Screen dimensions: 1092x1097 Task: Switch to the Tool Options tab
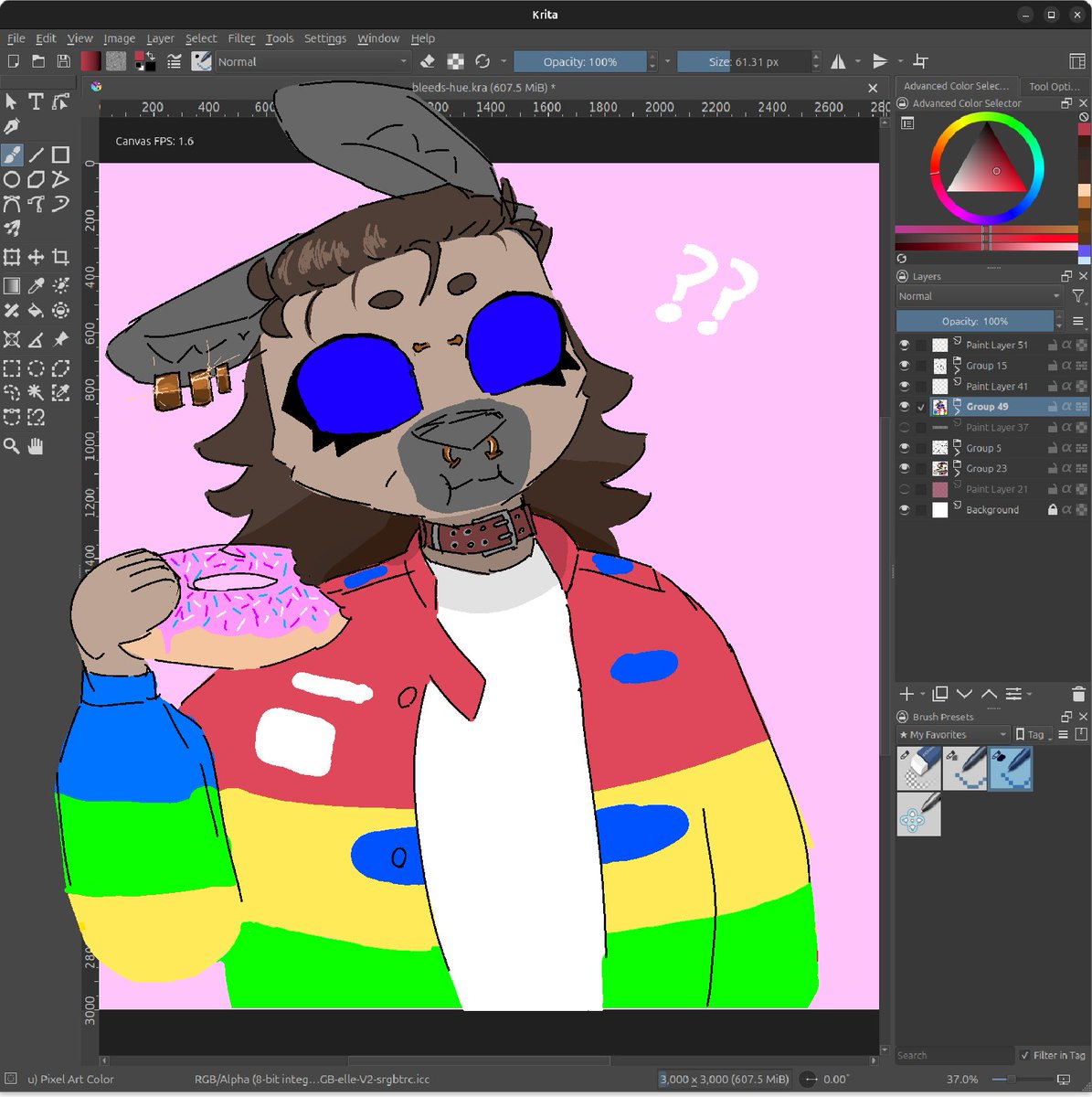[1054, 86]
